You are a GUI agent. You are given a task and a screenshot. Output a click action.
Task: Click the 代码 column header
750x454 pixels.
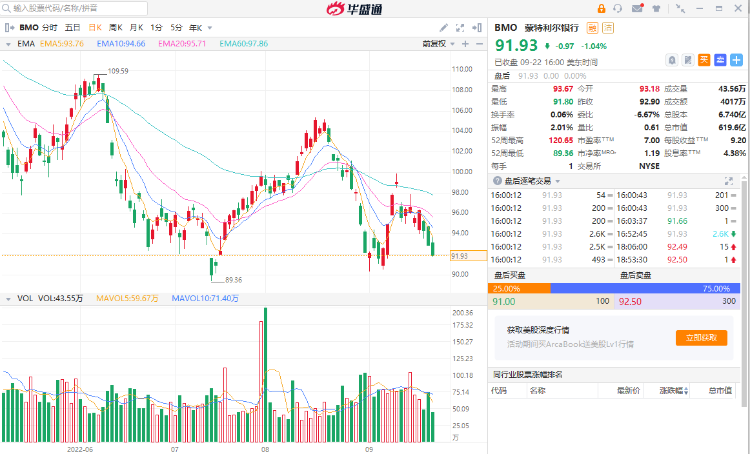tap(498, 390)
